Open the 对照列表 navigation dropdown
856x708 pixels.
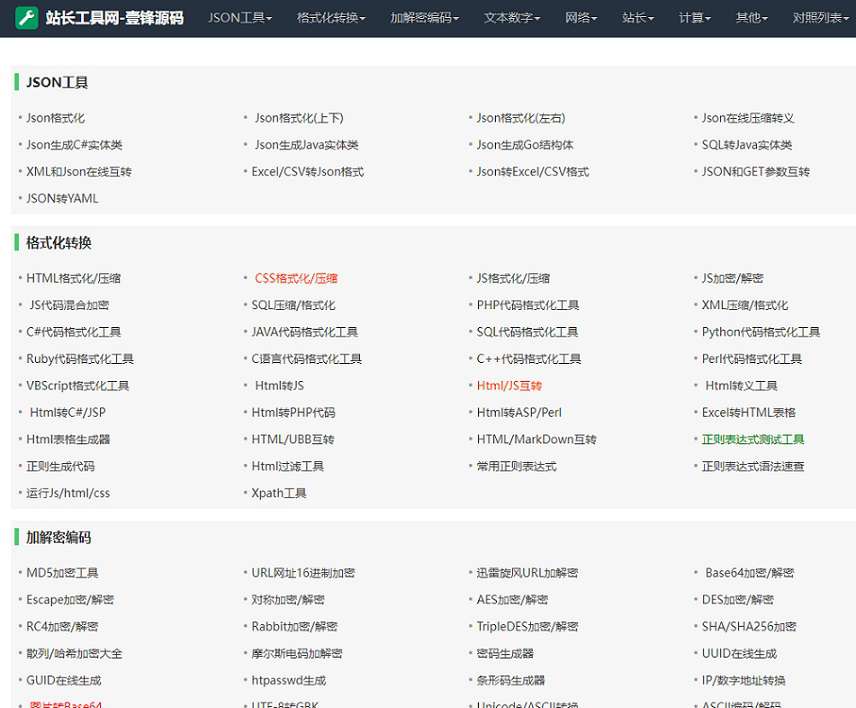821,18
